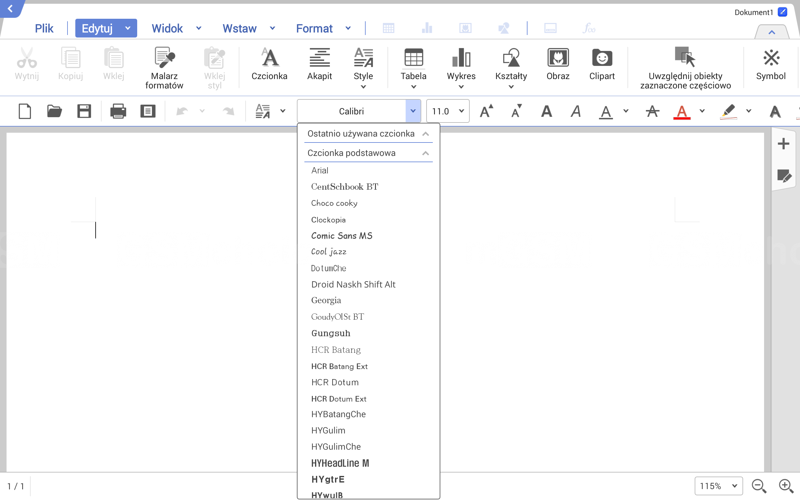Choose Georgia from the font list
The width and height of the screenshot is (800, 500).
tap(326, 300)
